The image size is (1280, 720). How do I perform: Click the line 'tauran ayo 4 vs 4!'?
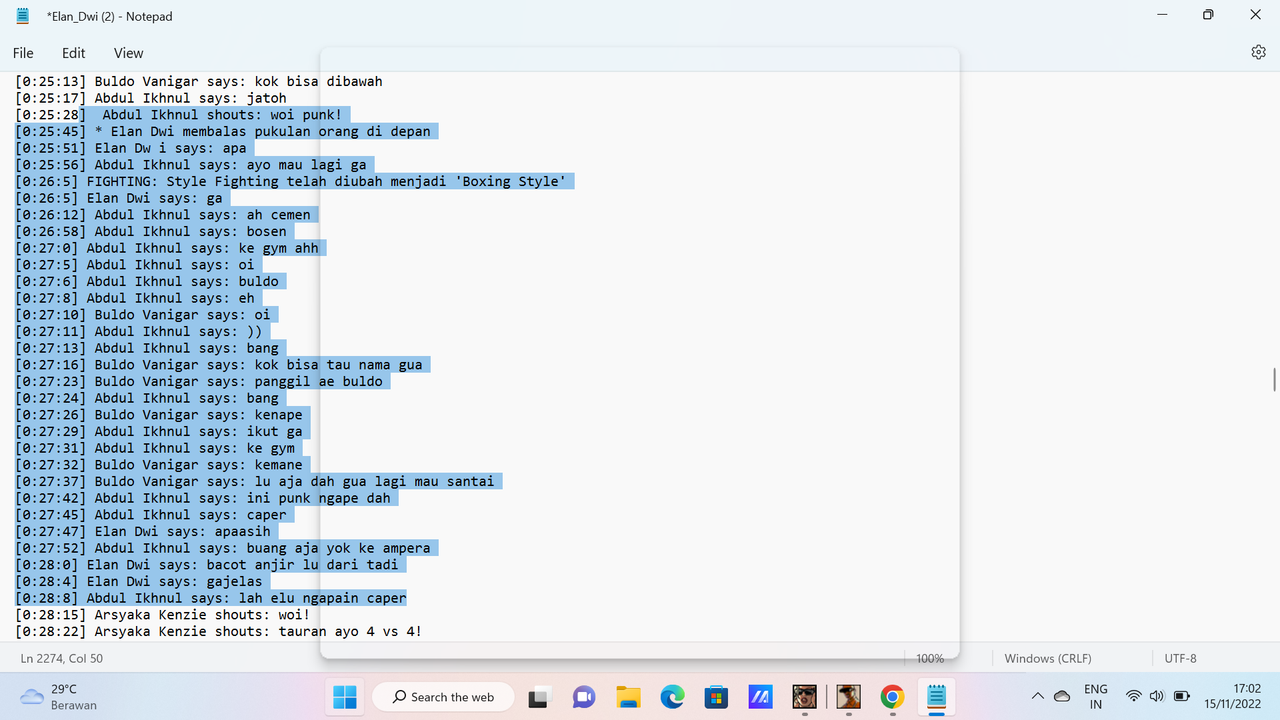point(219,631)
